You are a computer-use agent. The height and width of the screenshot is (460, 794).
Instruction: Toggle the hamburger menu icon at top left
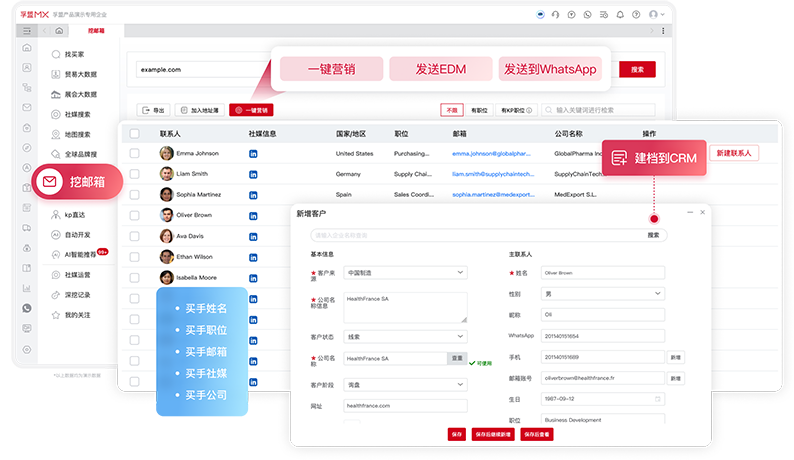click(x=27, y=31)
